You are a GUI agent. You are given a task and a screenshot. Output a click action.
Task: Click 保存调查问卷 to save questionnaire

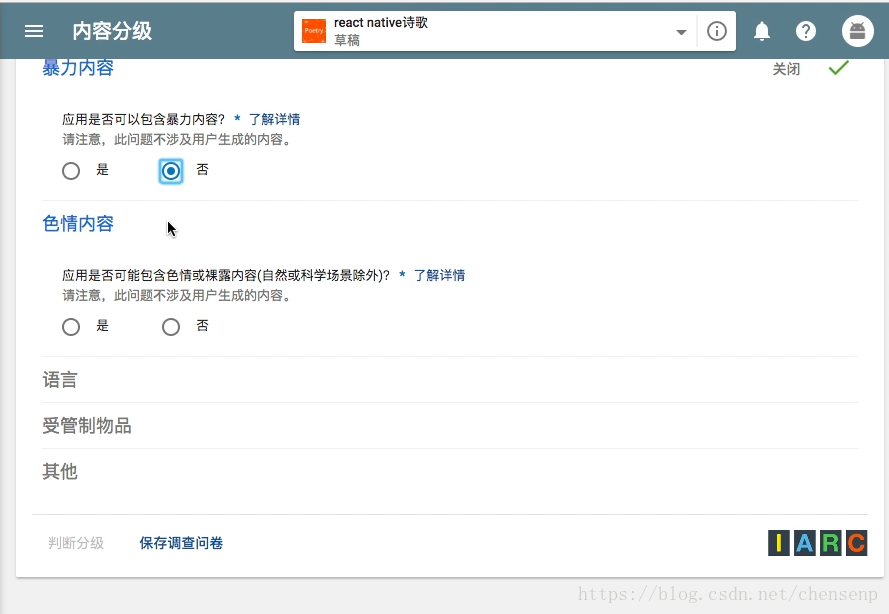[x=181, y=543]
